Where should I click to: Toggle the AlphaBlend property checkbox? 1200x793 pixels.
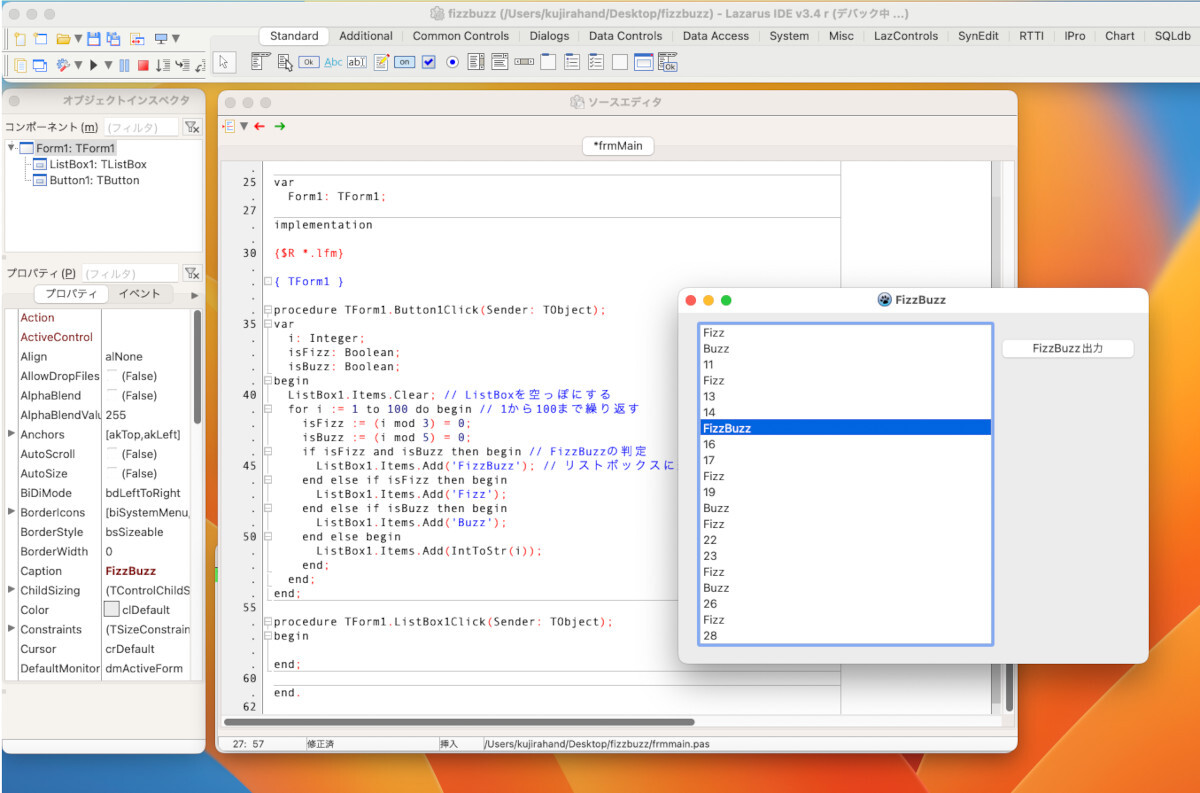click(x=111, y=396)
